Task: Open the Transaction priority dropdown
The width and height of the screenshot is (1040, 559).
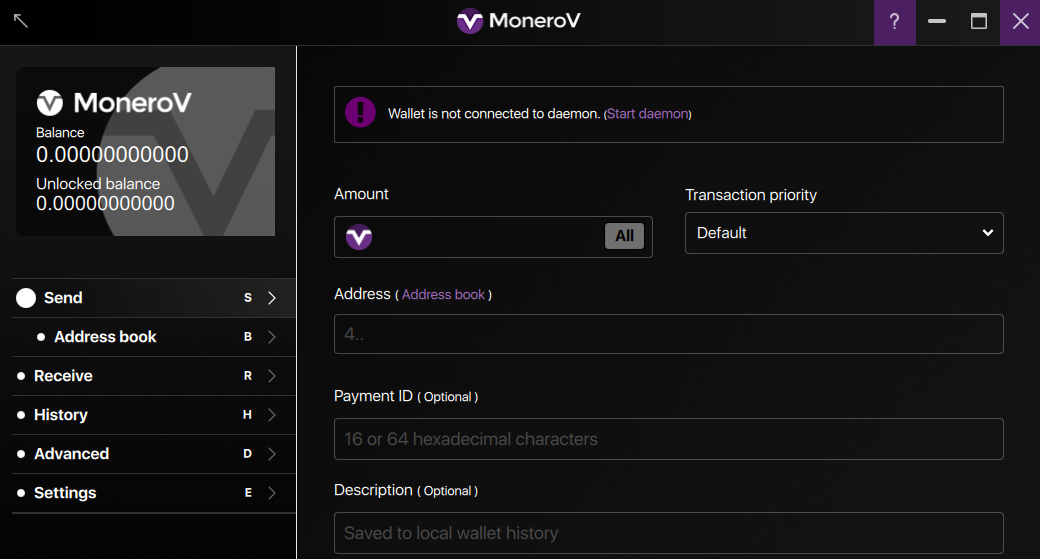Action: coord(844,233)
